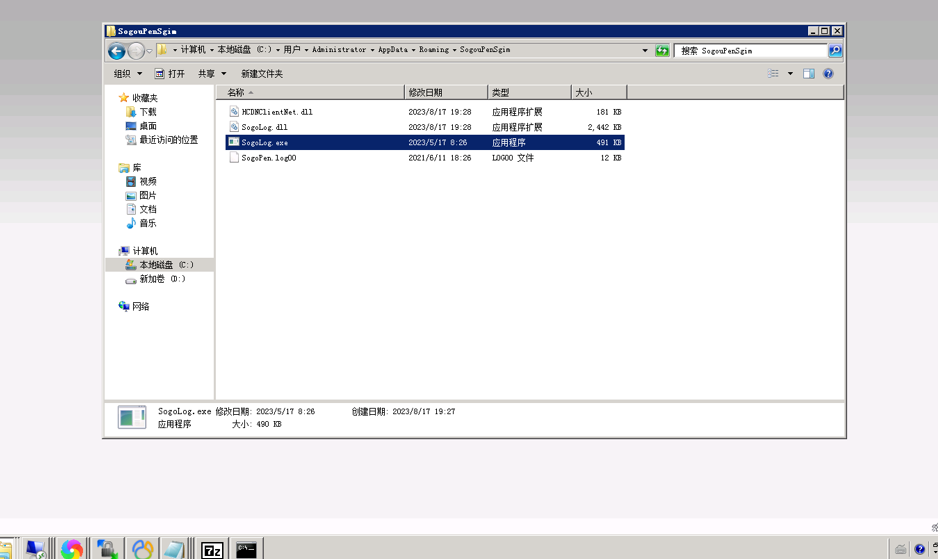Click the LOG00 文件 type cell

[513, 158]
